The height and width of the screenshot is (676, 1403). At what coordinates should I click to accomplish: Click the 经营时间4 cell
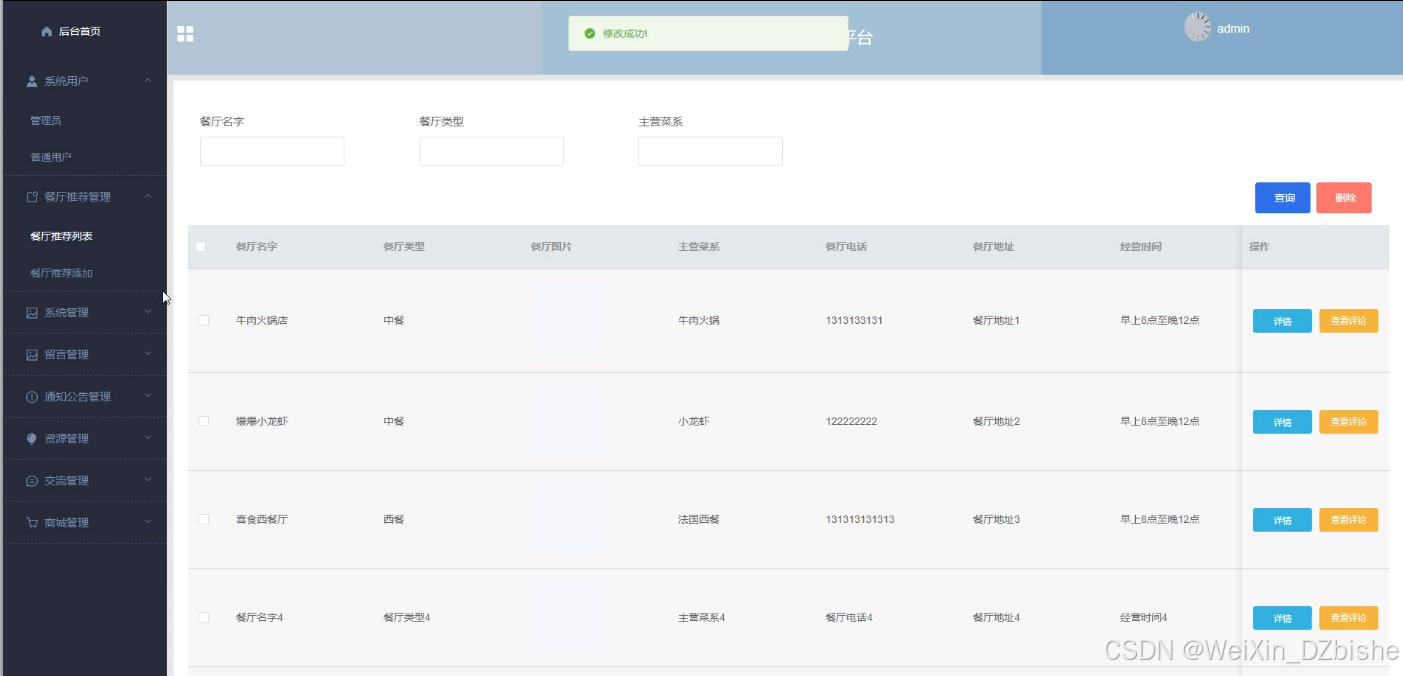coord(1144,618)
